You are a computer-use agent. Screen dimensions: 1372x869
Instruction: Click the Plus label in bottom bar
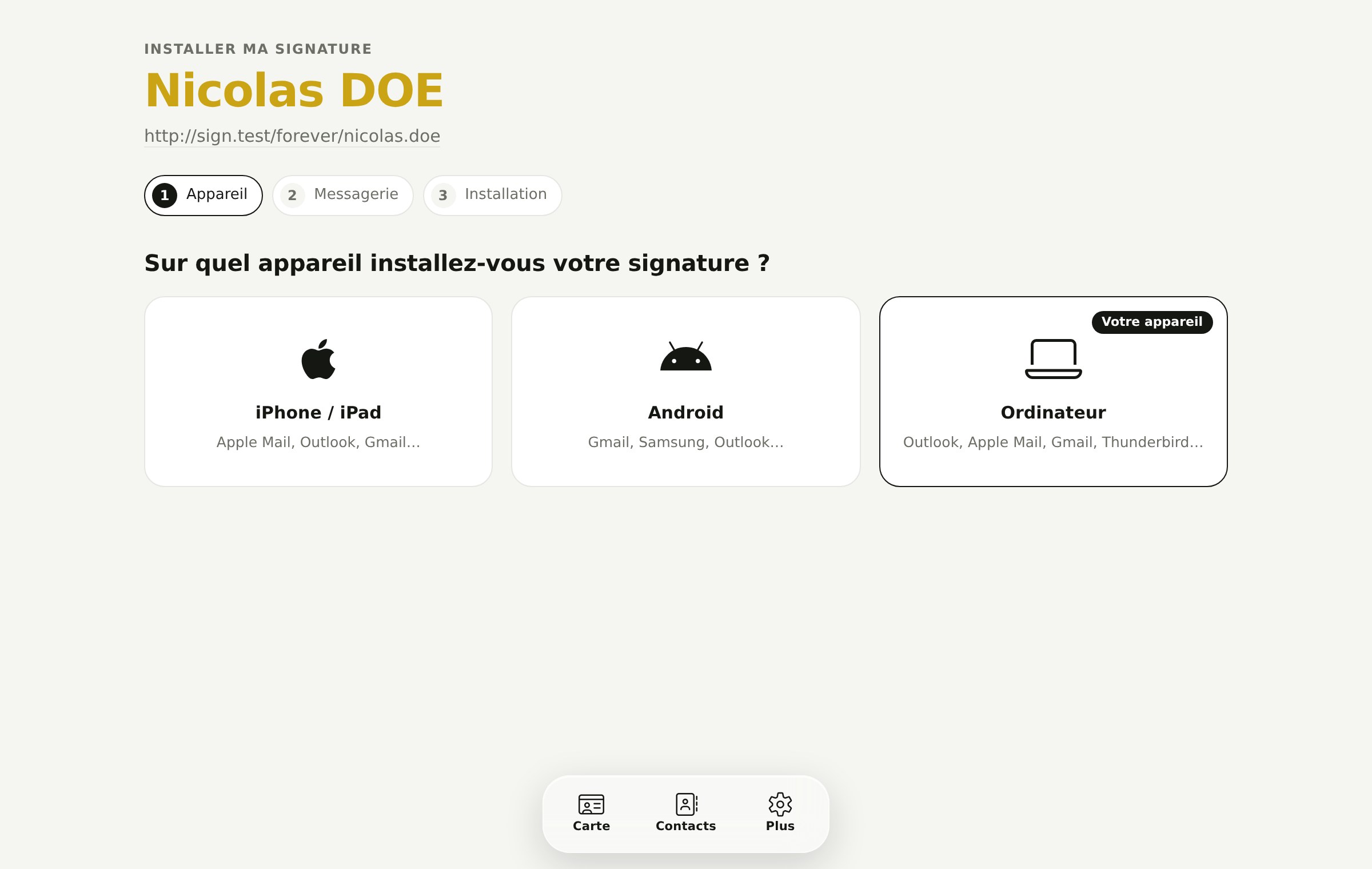coord(780,826)
